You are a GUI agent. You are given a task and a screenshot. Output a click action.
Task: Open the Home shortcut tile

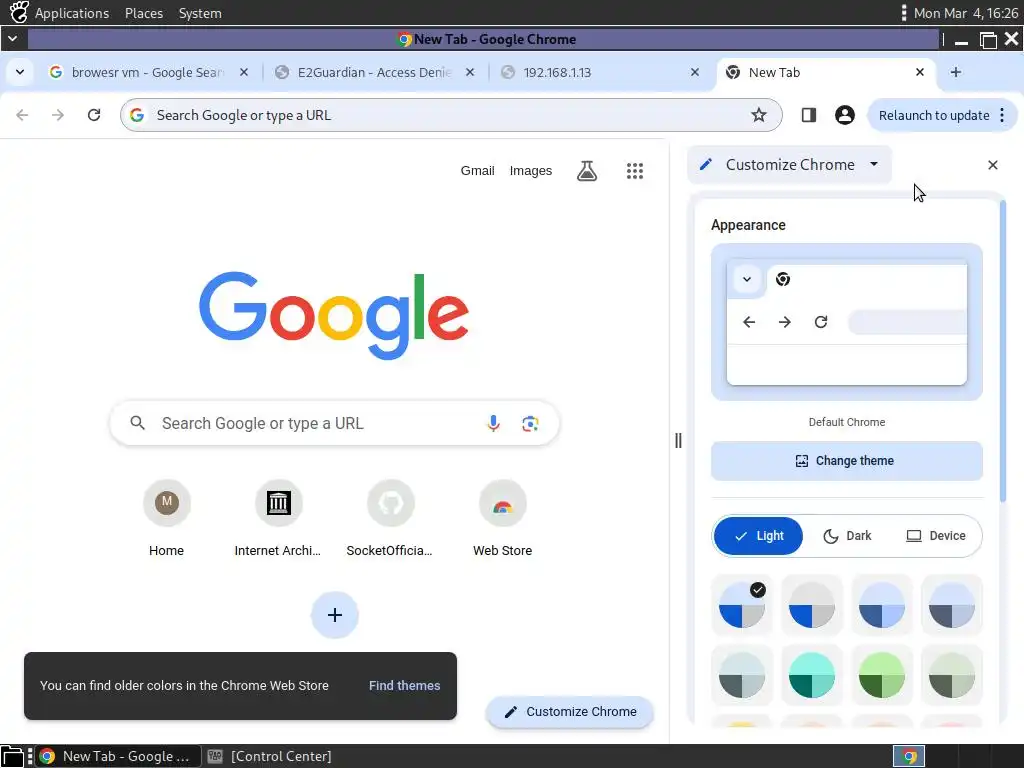tap(167, 518)
